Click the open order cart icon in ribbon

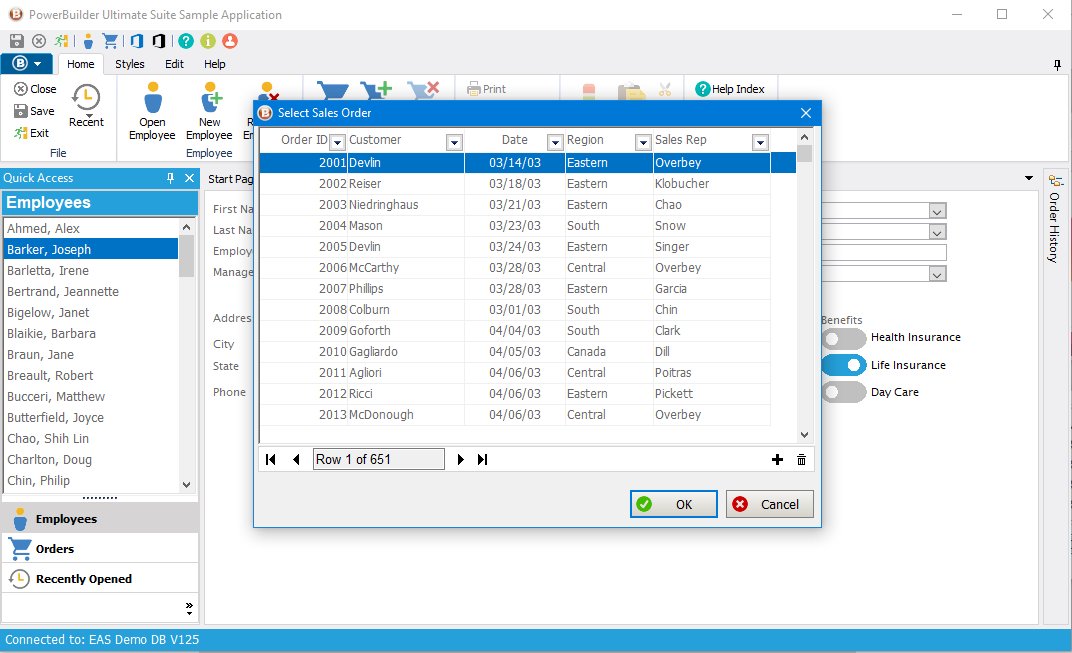coord(333,91)
